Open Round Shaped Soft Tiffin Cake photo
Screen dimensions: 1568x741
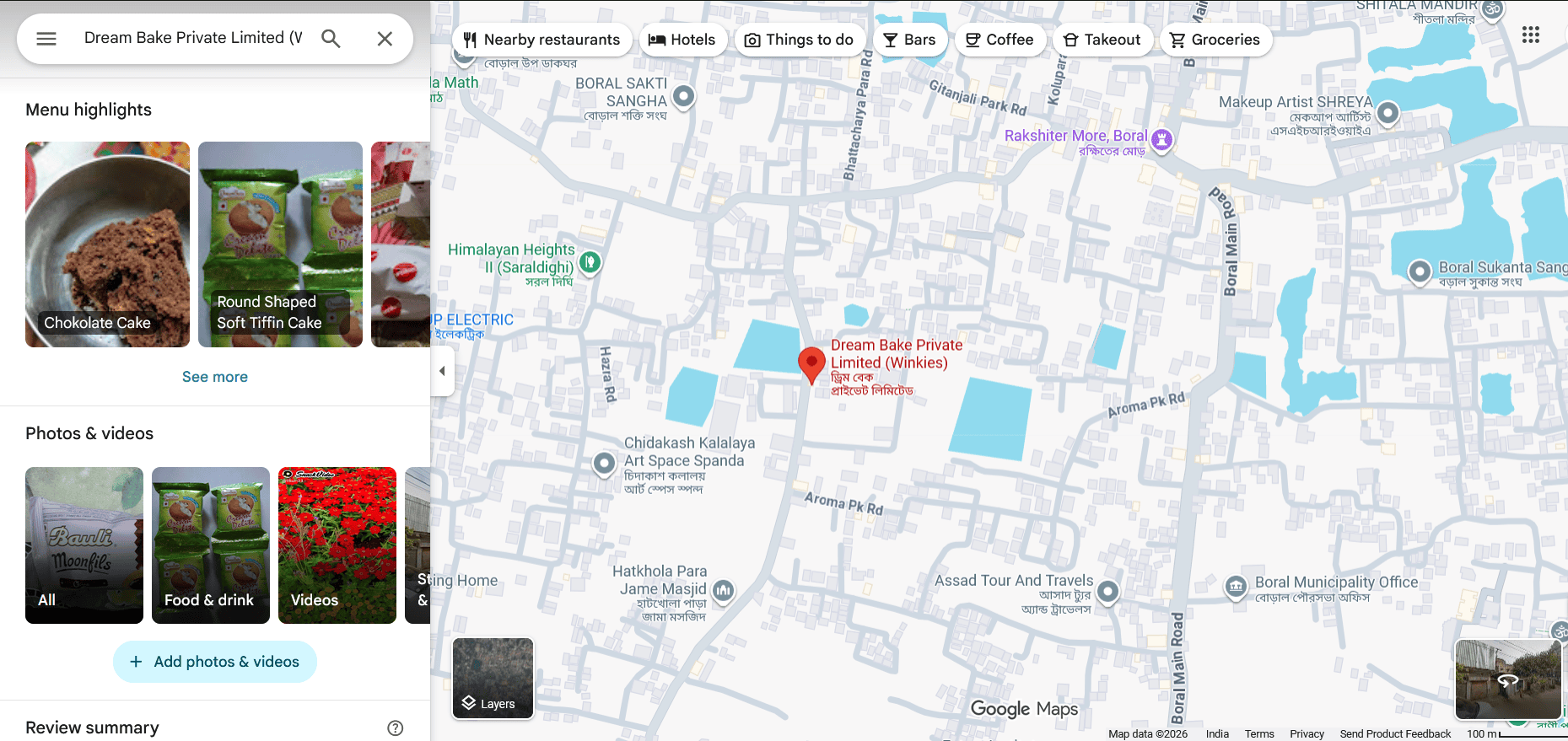coord(280,244)
